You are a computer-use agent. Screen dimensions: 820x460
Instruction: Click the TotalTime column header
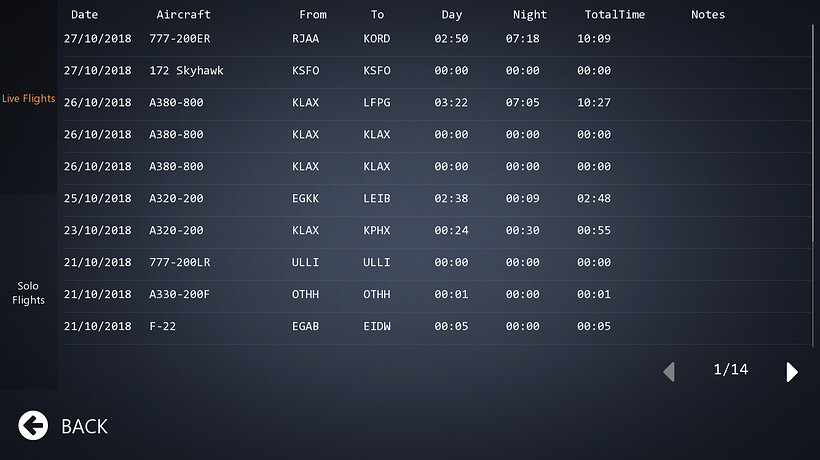[x=614, y=15]
